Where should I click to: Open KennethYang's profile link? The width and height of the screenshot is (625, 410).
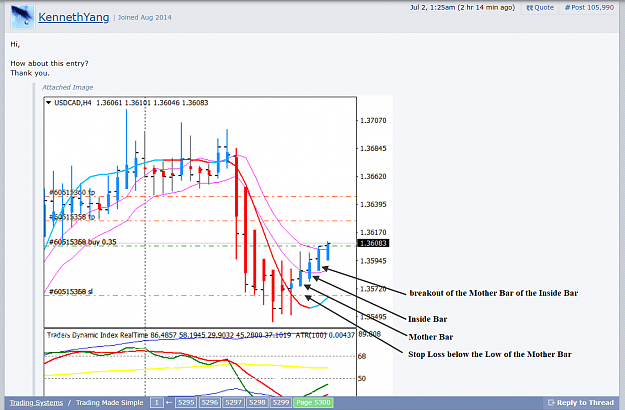pos(73,17)
